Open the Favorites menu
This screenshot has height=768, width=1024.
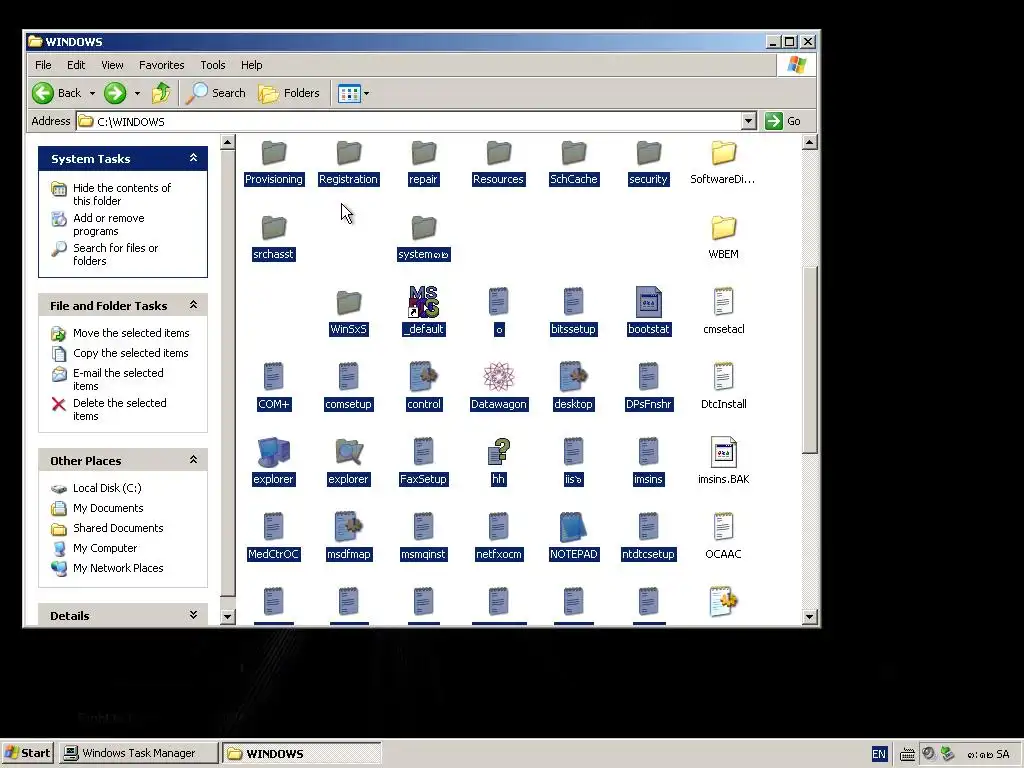coord(161,65)
